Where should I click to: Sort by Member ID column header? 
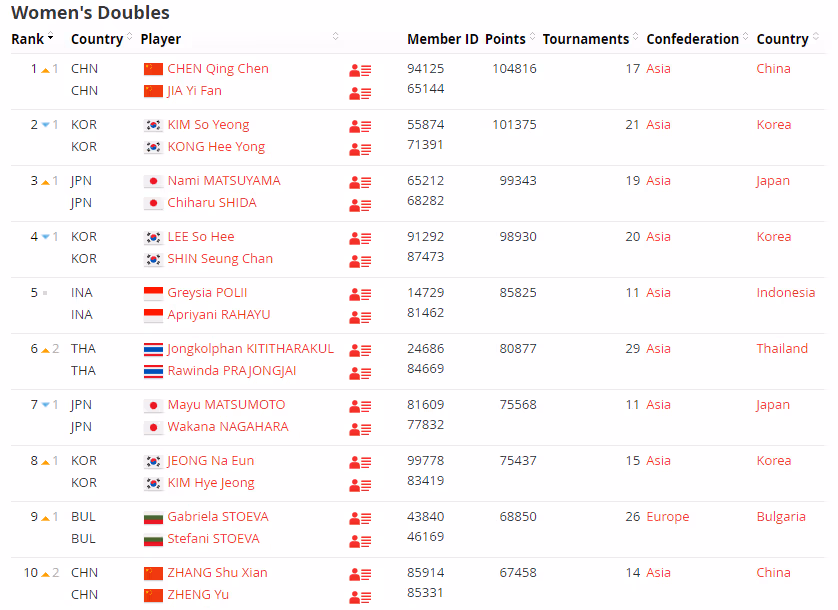tap(442, 39)
